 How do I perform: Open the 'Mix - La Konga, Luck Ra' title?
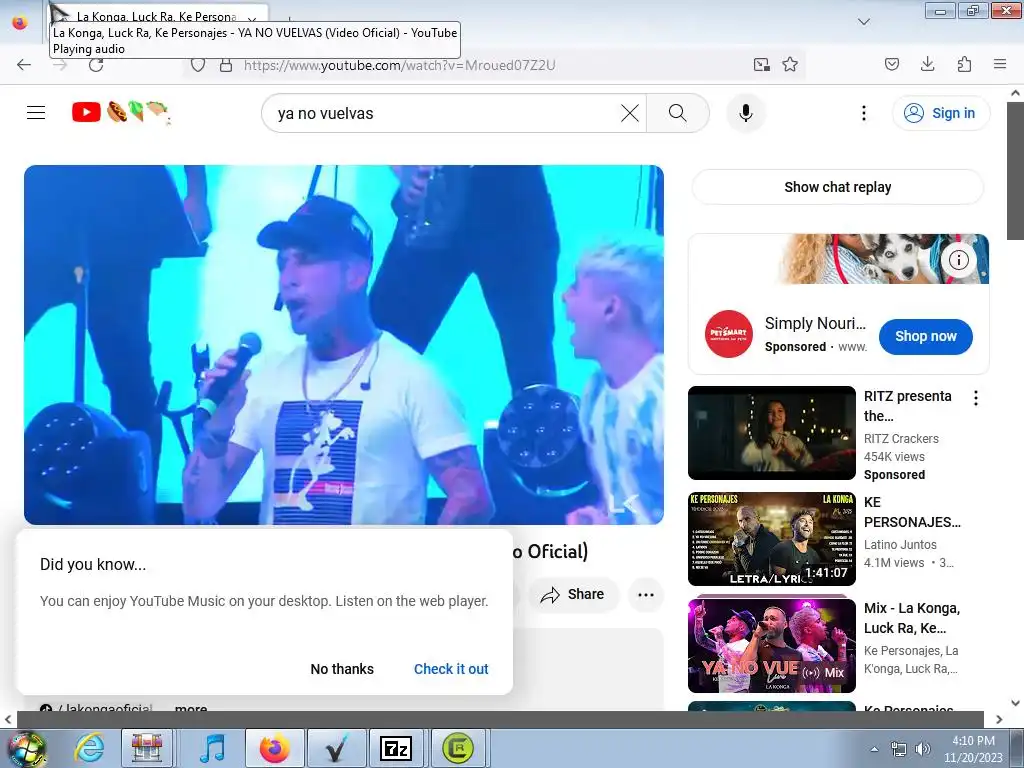tap(912, 618)
